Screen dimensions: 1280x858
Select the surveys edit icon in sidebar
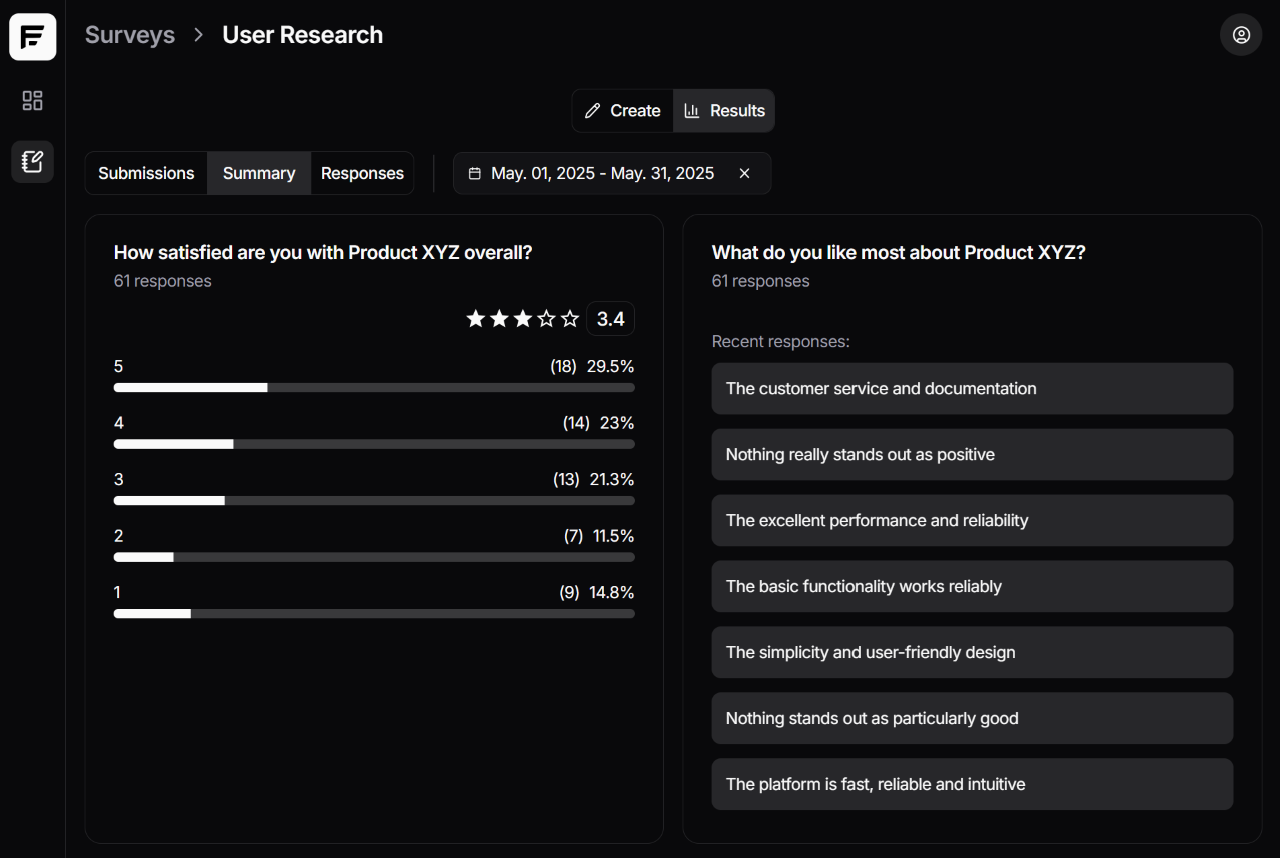click(x=33, y=161)
